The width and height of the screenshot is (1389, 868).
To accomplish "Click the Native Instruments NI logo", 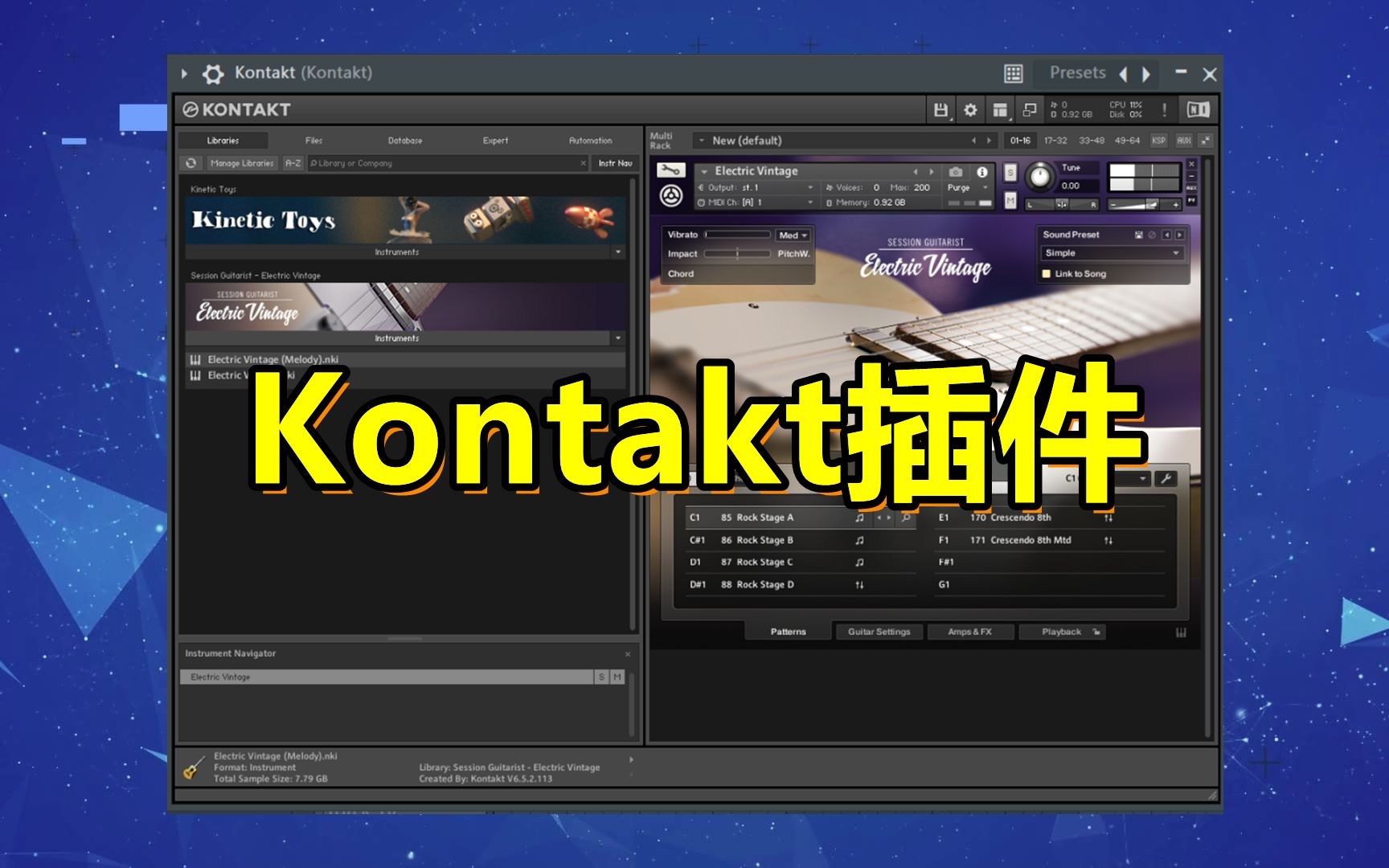I will [x=1198, y=110].
